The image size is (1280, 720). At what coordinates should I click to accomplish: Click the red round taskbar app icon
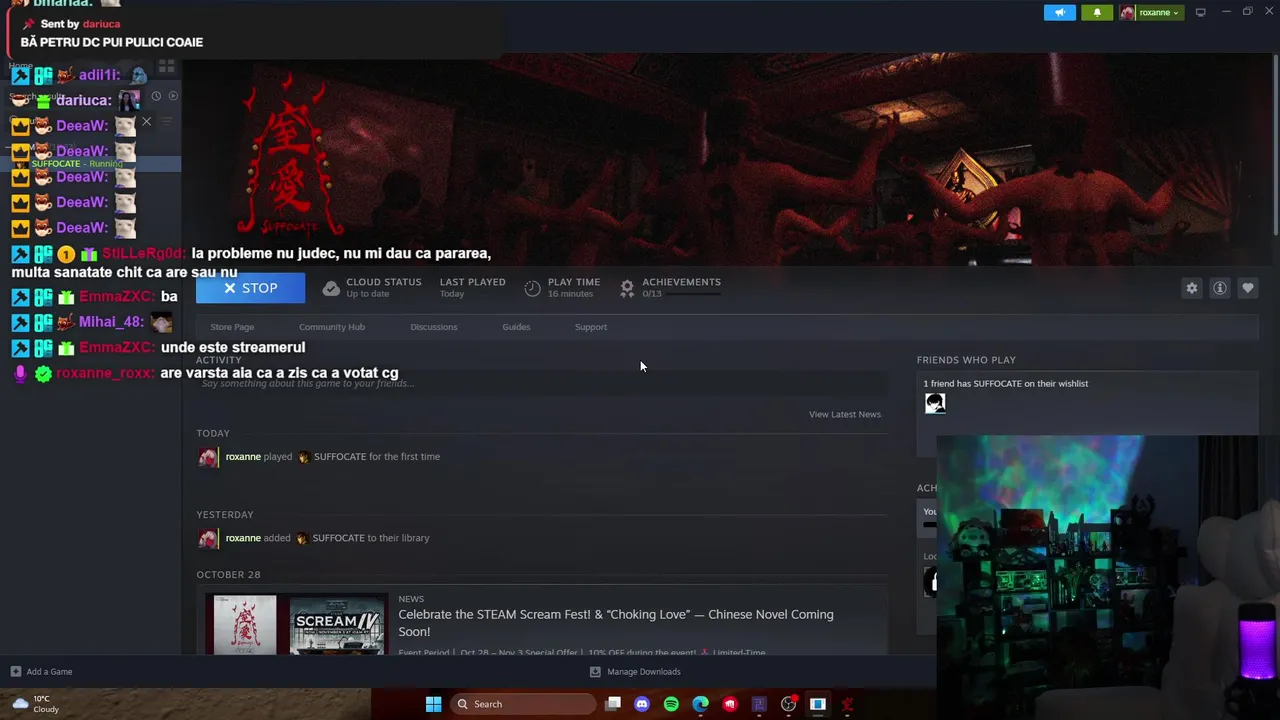[x=730, y=704]
